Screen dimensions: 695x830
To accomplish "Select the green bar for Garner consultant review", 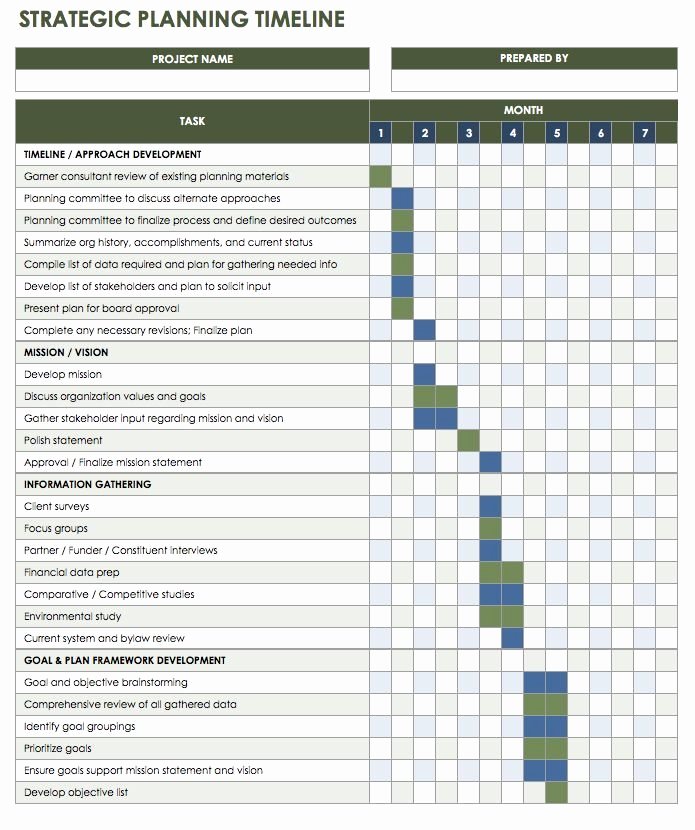I will (381, 176).
